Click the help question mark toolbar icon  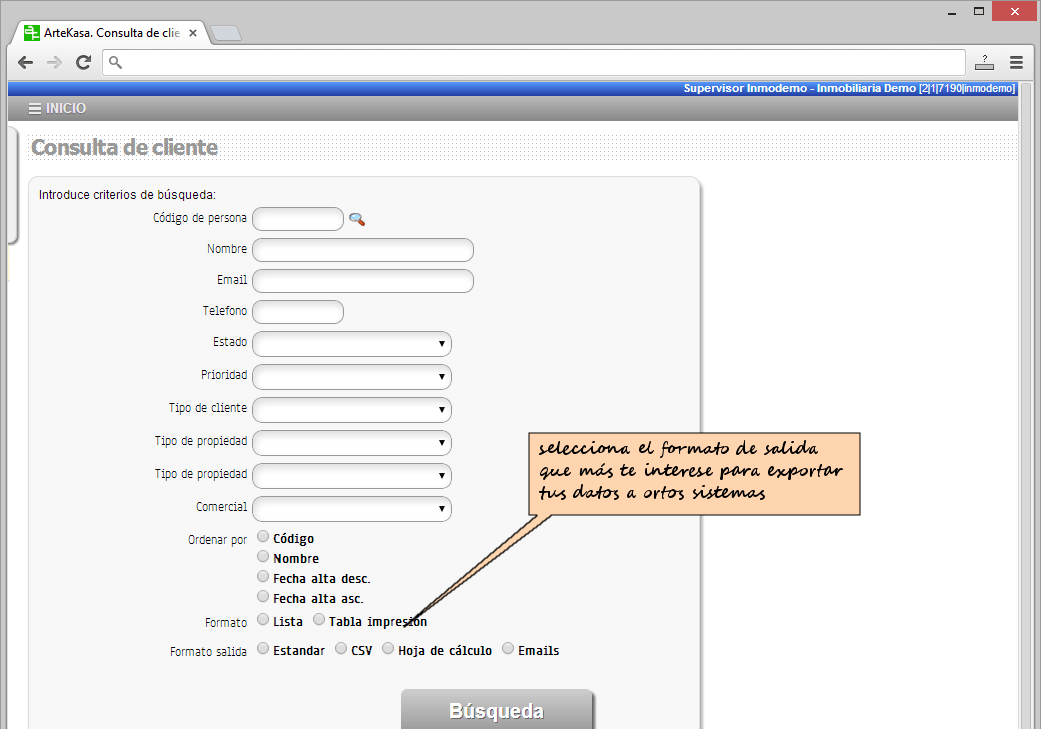coord(984,62)
